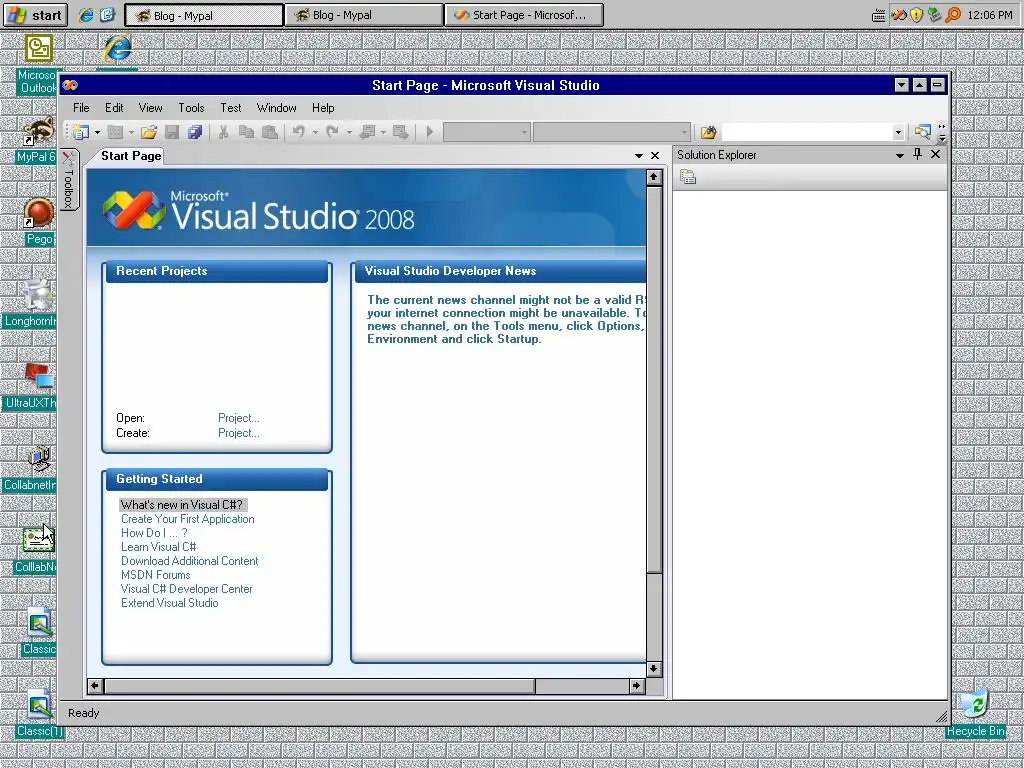Open Visual C# Developer Center link
Screen dimensions: 1024x768
point(186,589)
